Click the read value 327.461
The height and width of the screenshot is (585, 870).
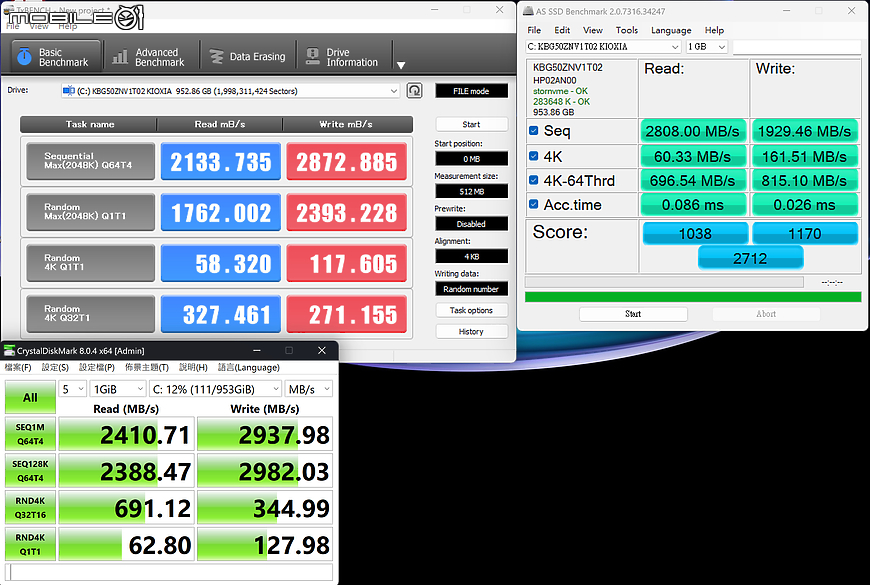point(221,314)
